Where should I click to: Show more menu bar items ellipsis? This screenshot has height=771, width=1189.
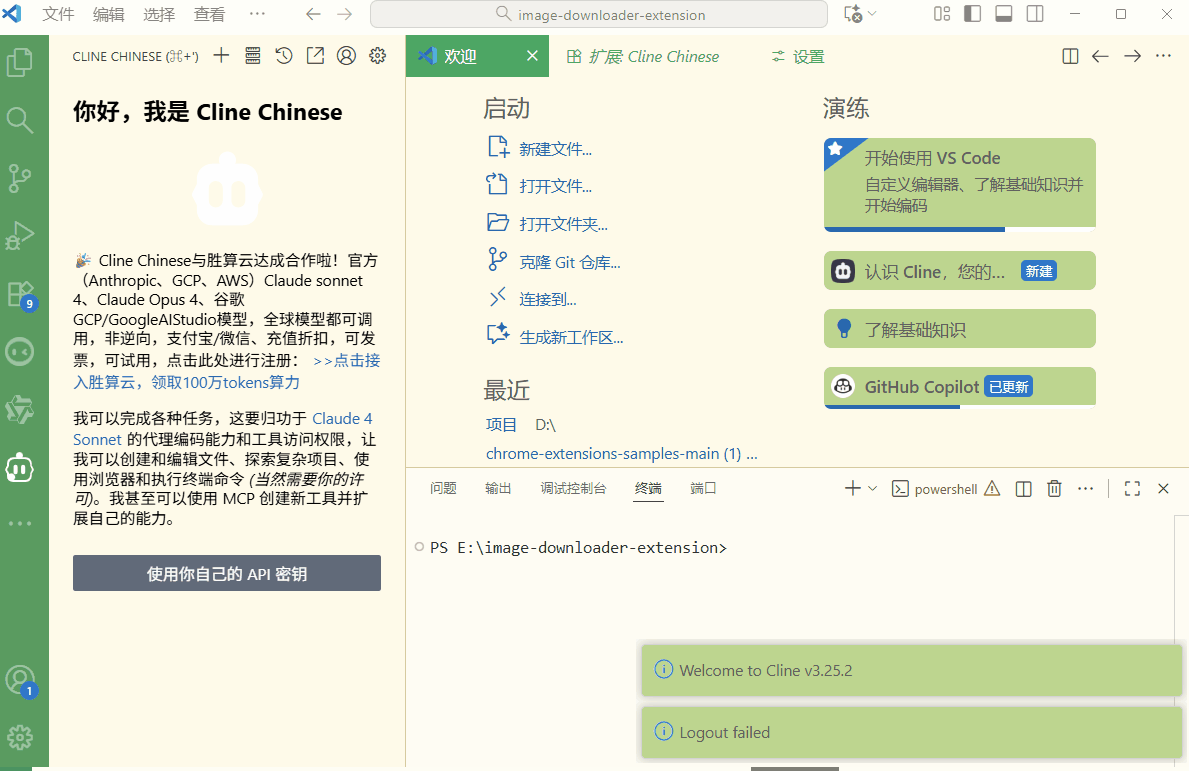coord(257,14)
